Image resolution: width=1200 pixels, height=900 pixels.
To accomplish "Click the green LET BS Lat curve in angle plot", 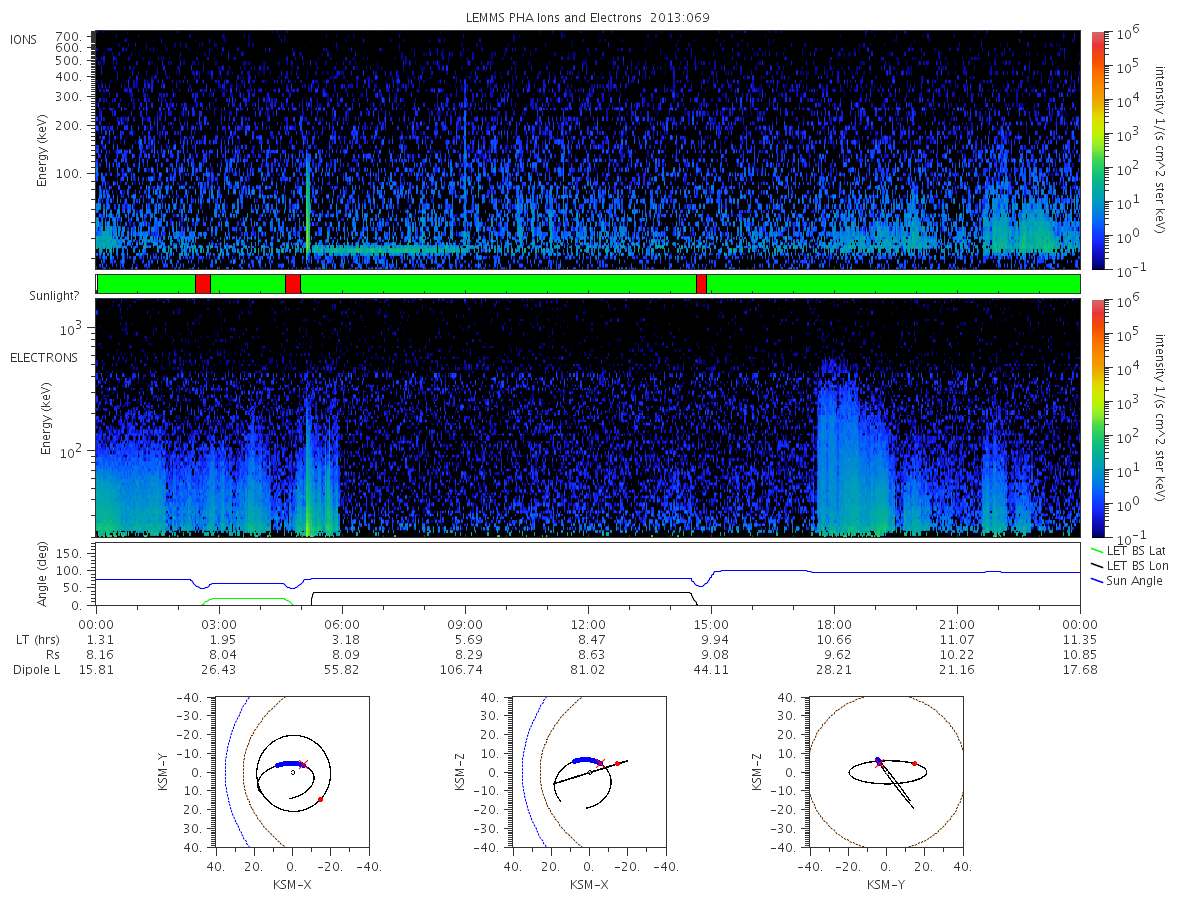I will 245,599.
